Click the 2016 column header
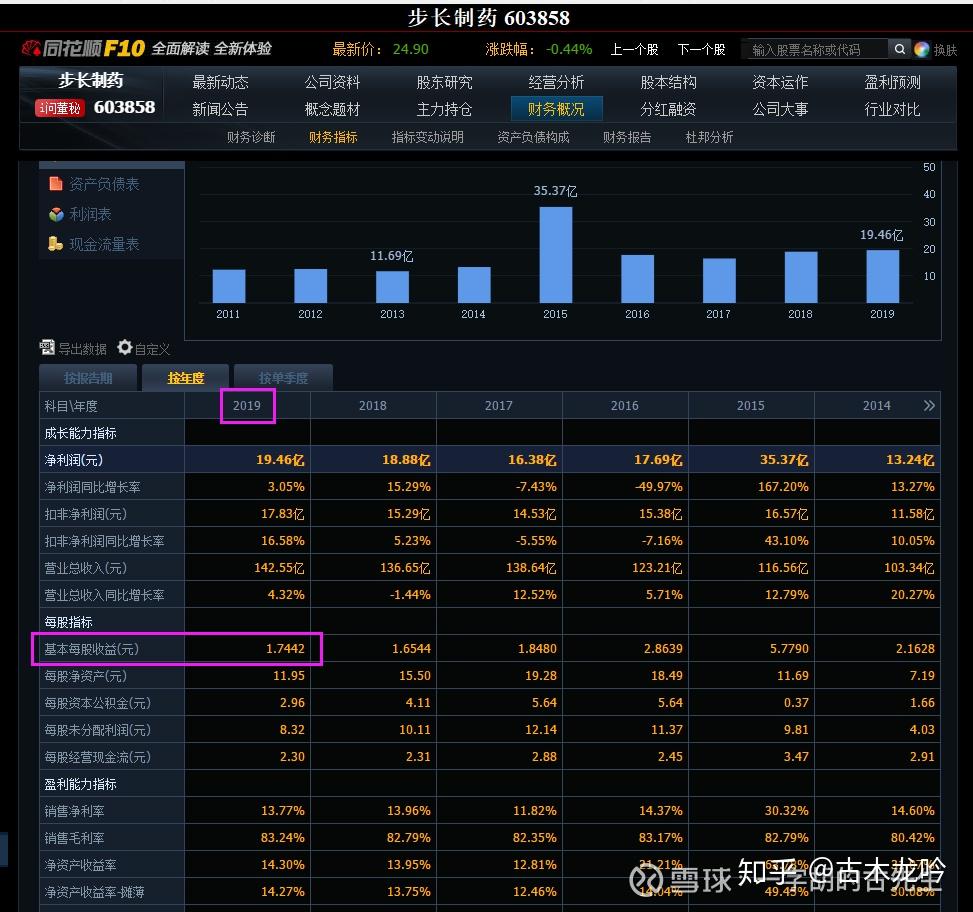This screenshot has height=912, width=973. coord(625,406)
